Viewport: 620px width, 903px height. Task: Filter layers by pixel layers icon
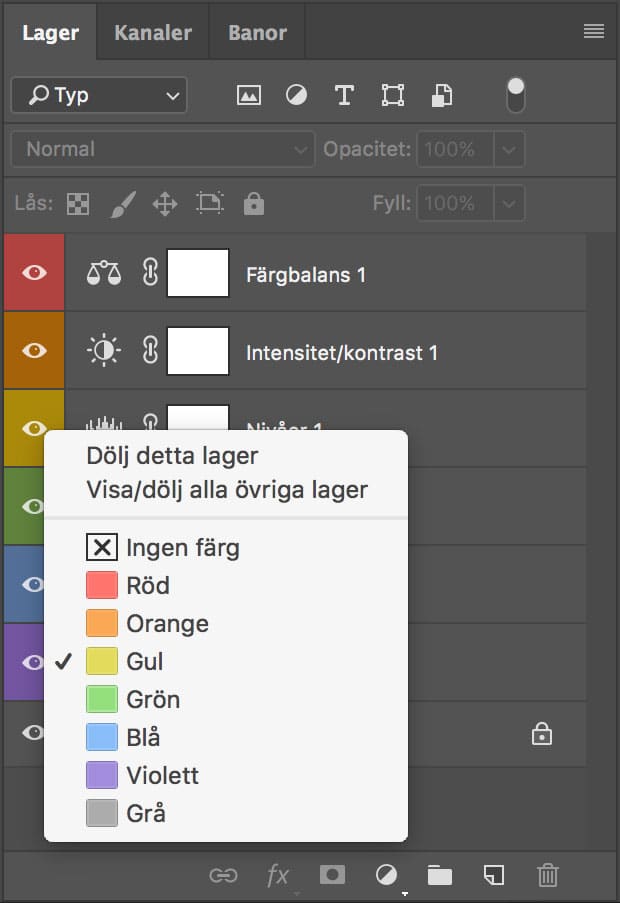[x=249, y=95]
